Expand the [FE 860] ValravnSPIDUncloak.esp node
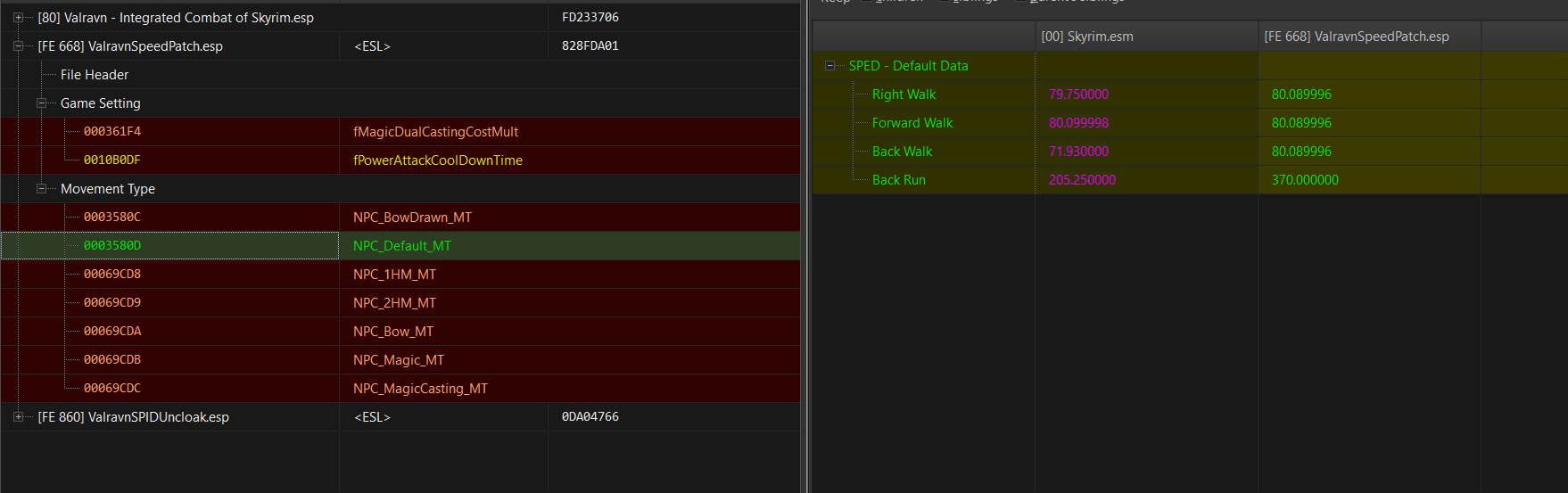Image resolution: width=1568 pixels, height=493 pixels. 19,417
